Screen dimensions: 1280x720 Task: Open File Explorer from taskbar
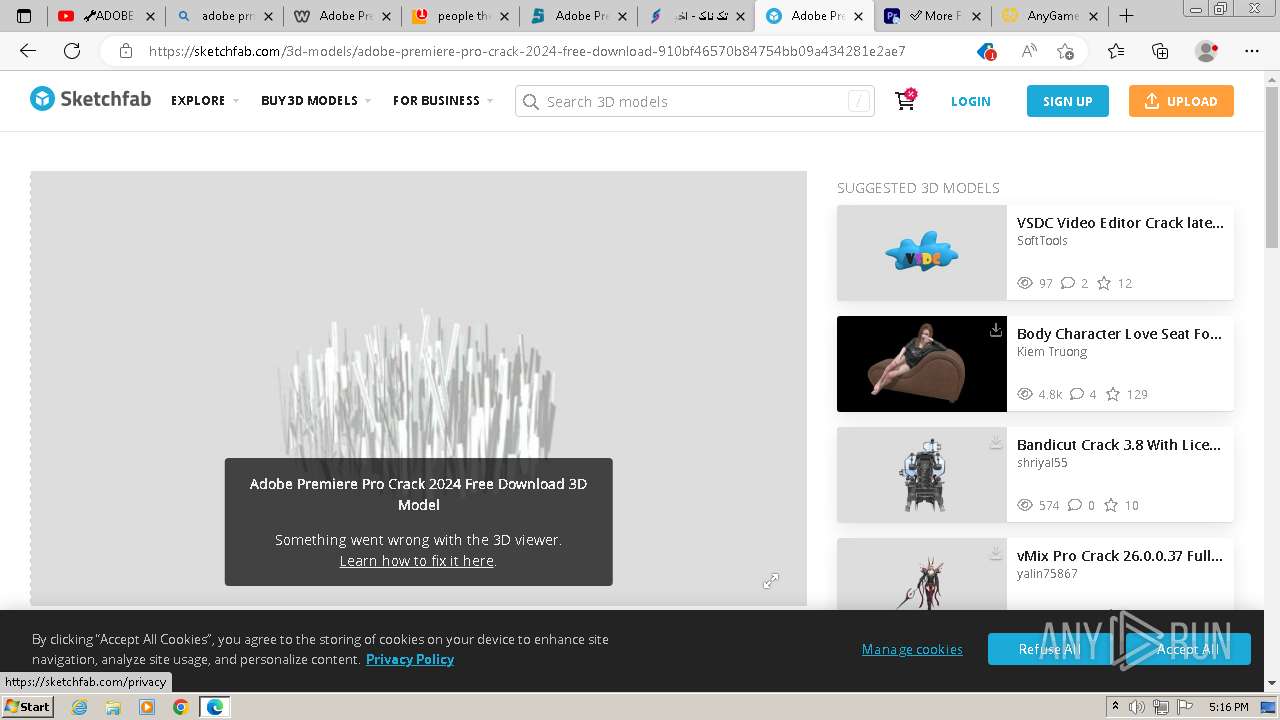point(113,707)
